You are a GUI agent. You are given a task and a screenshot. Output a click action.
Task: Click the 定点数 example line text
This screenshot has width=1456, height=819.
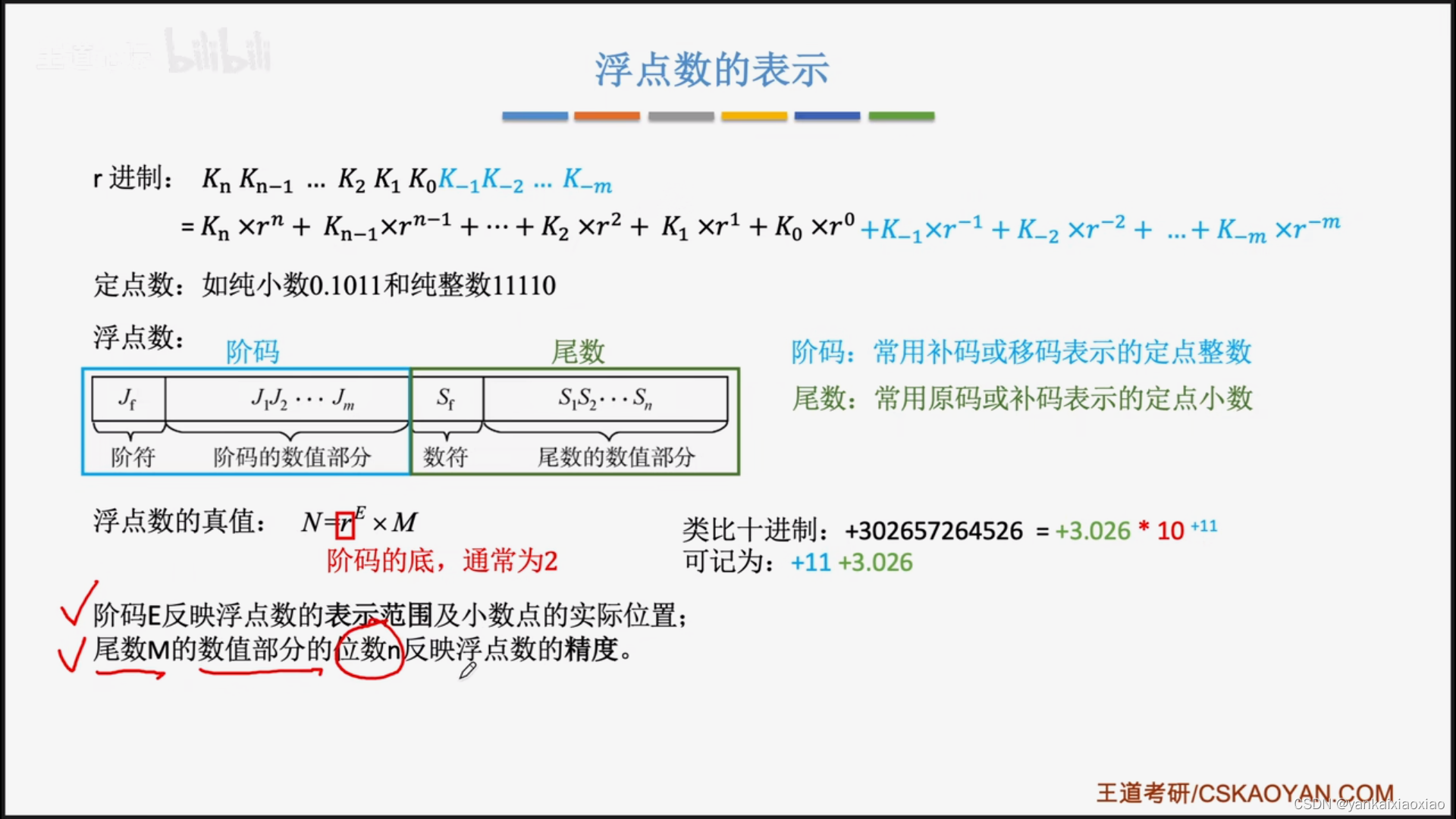325,285
